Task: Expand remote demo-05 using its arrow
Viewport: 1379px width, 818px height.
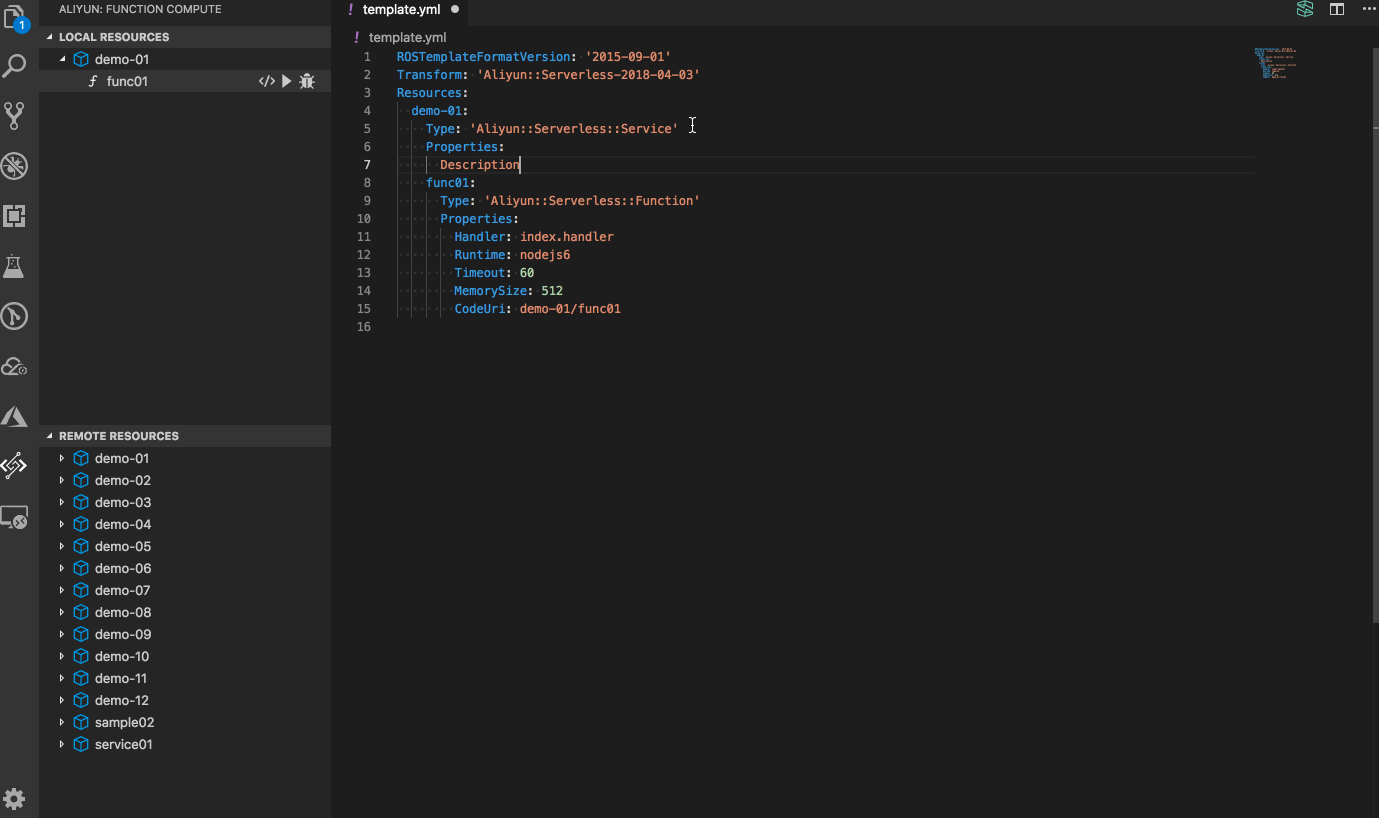Action: coord(62,546)
